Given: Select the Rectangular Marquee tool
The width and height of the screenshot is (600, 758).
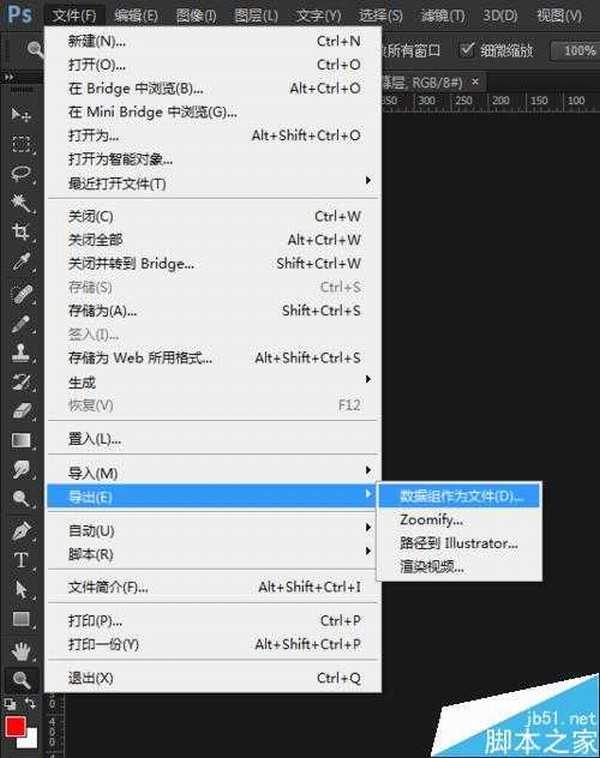Looking at the screenshot, I should click(21, 144).
